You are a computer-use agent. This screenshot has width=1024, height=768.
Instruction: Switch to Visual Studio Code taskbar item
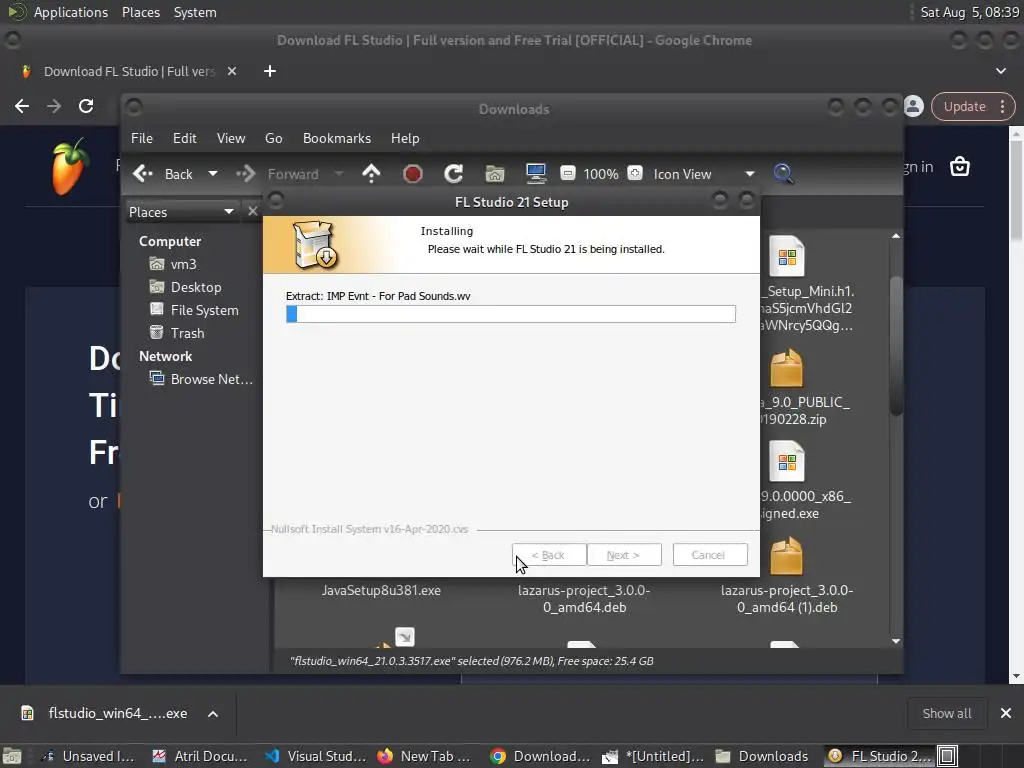tap(317, 756)
